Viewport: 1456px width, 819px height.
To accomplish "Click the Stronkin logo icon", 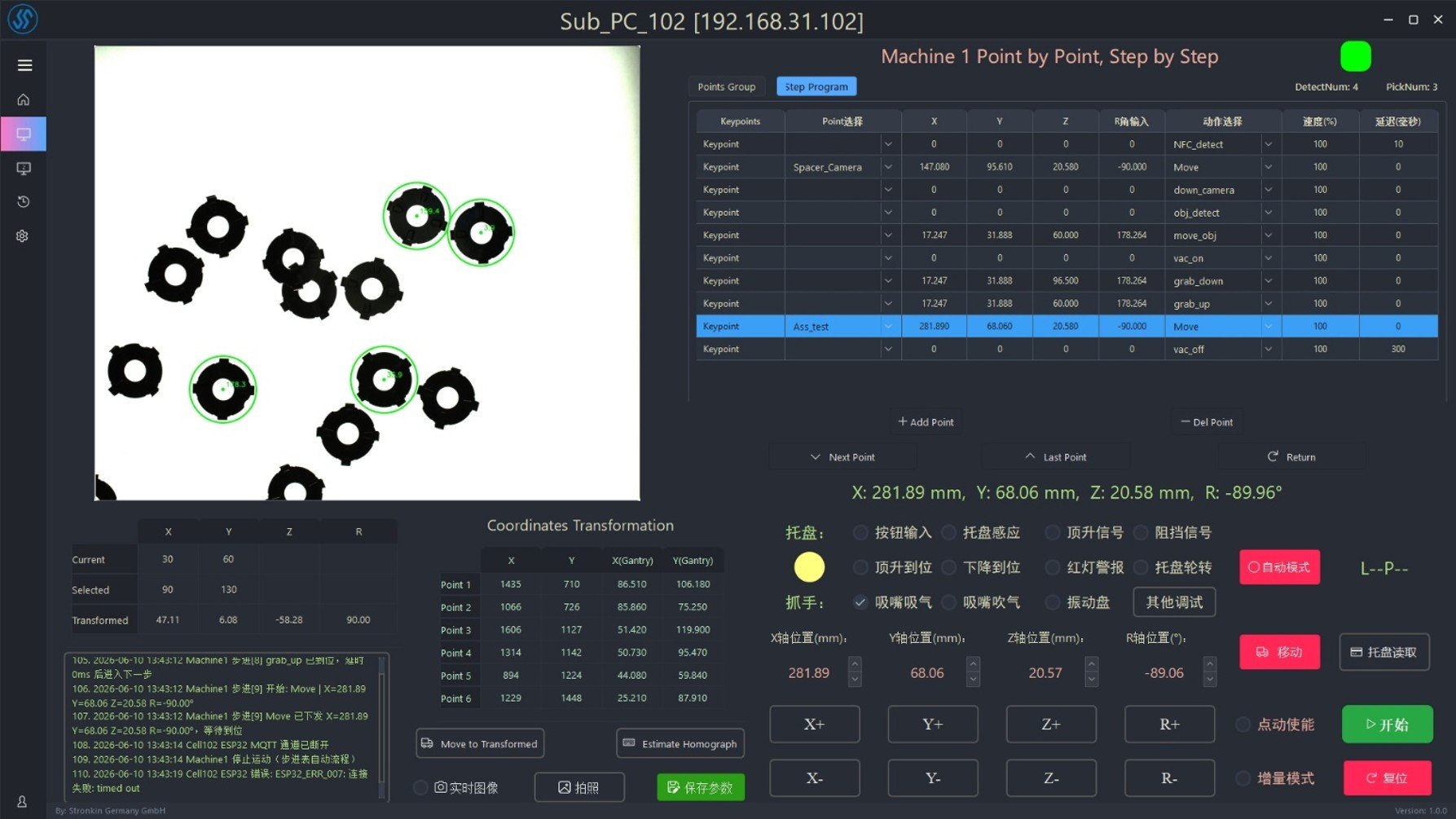I will click(22, 20).
